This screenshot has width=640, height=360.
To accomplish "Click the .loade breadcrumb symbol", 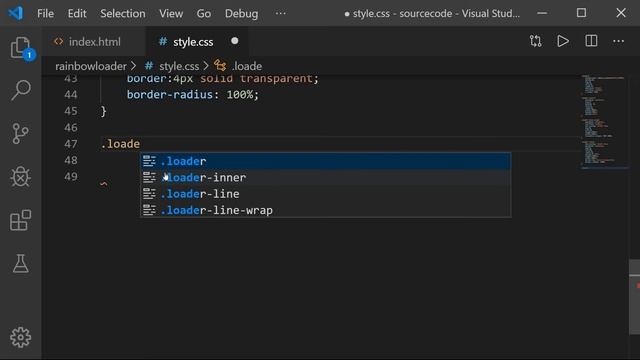I will 247,66.
